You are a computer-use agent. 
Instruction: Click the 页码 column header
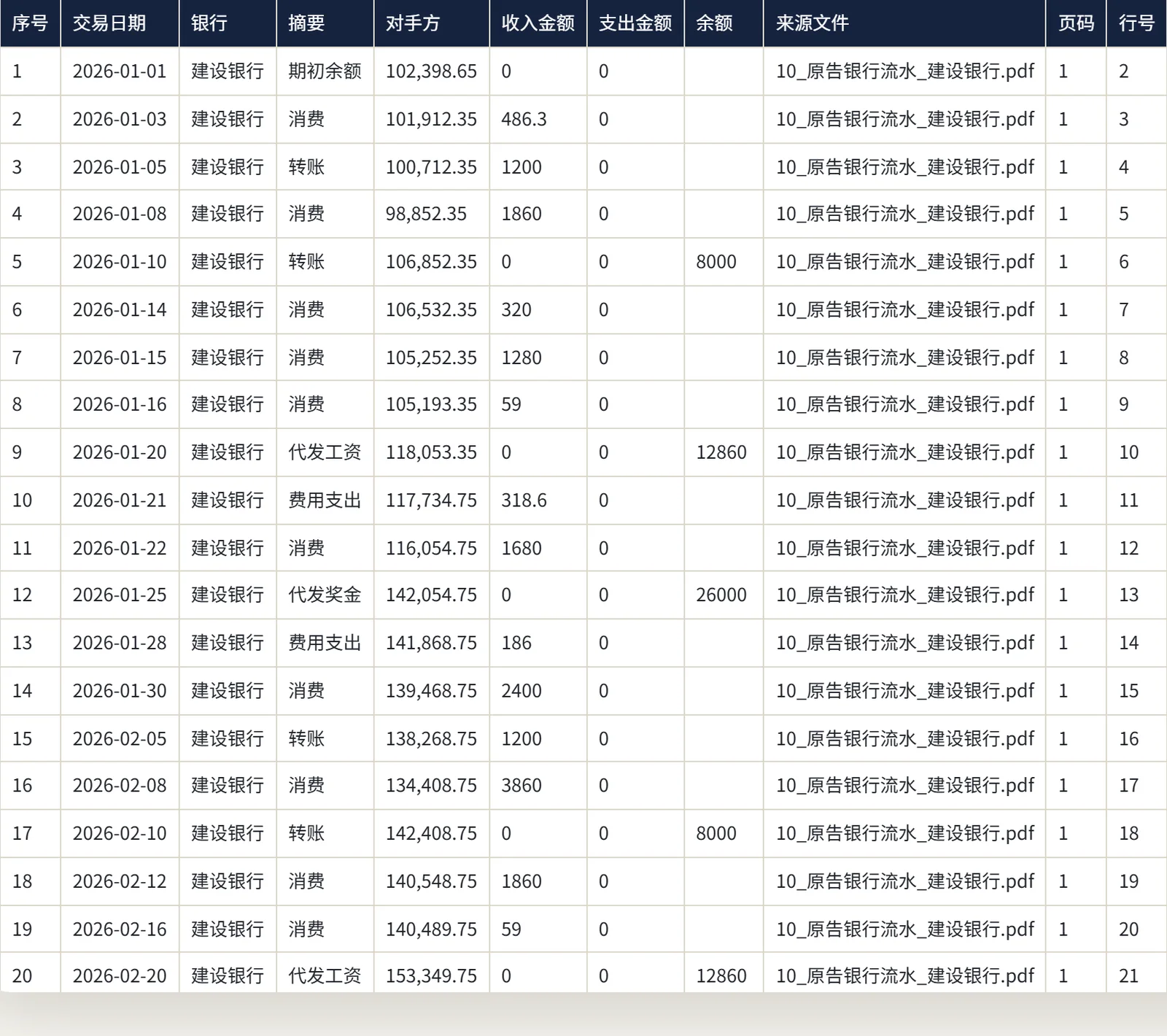(x=1077, y=23)
